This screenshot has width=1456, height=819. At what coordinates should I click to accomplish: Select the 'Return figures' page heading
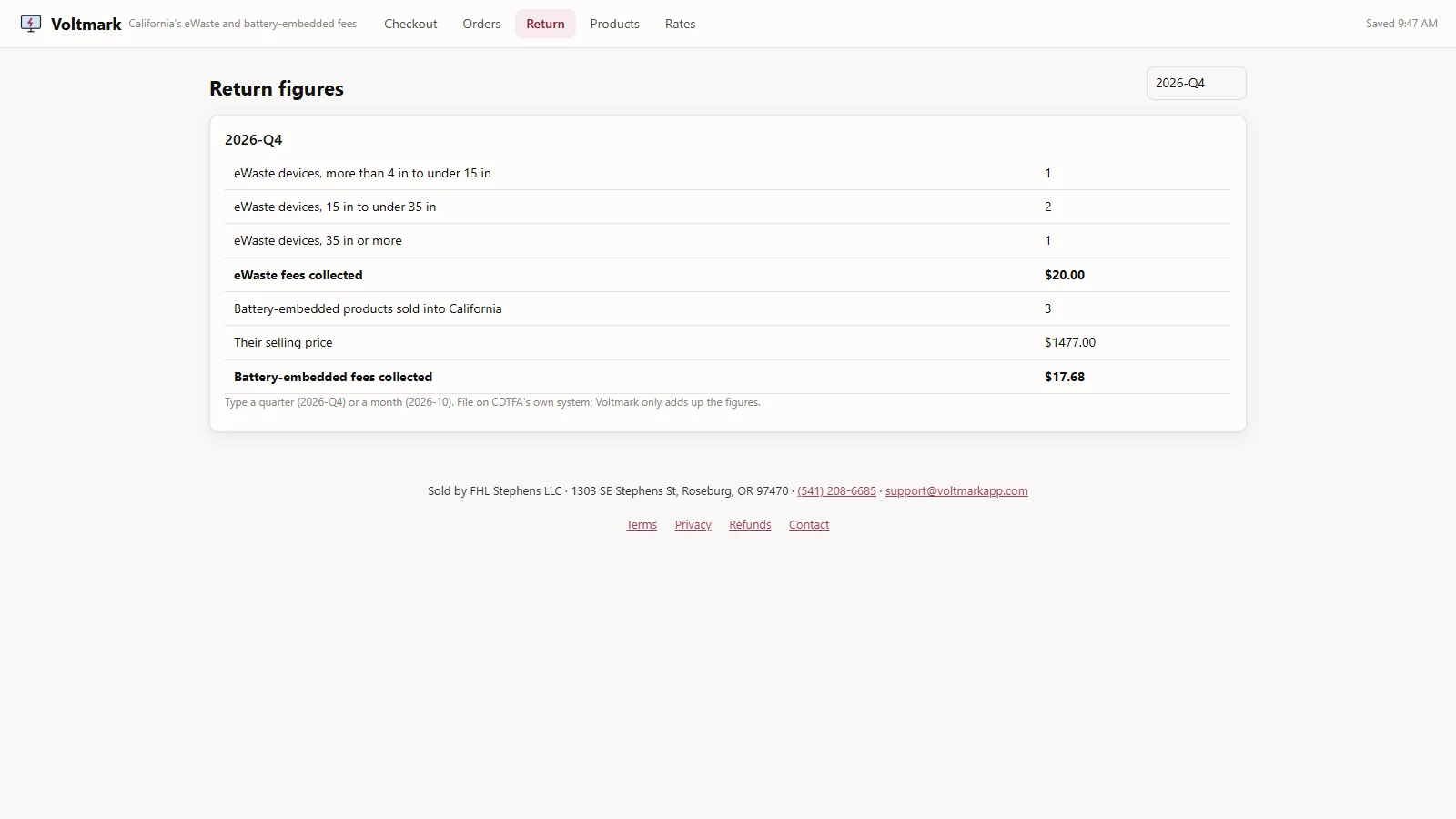[277, 88]
